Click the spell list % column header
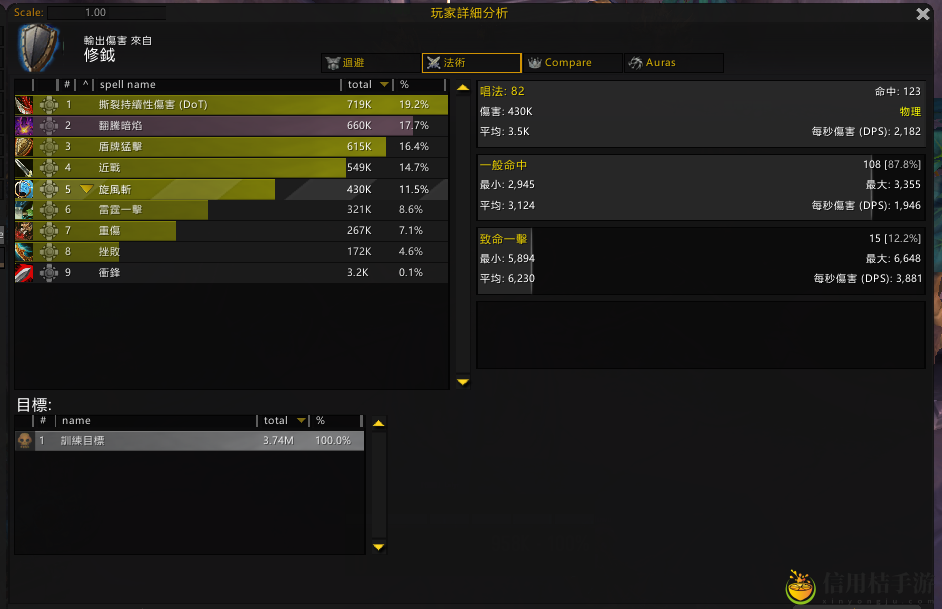 click(404, 85)
